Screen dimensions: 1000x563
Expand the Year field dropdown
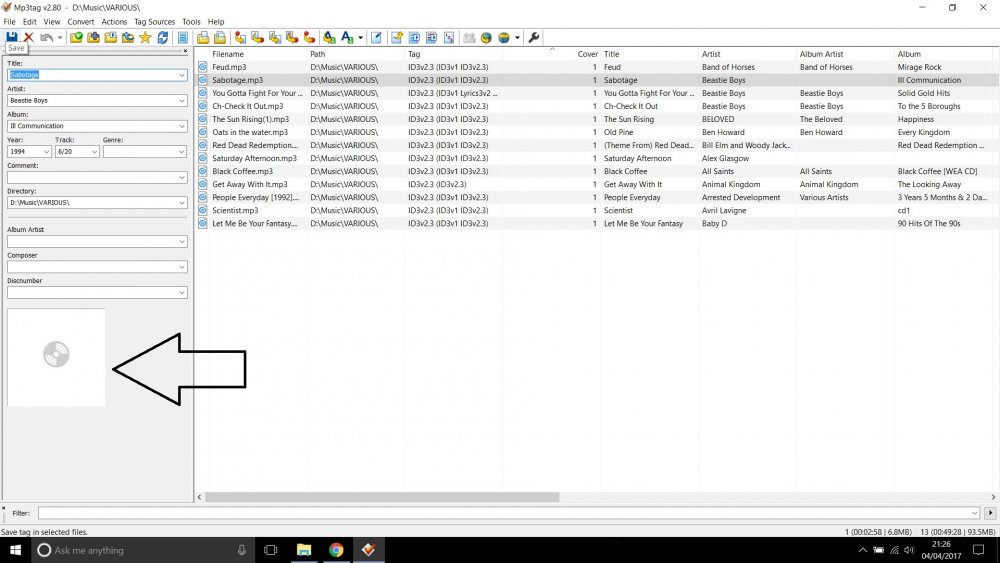[46, 151]
